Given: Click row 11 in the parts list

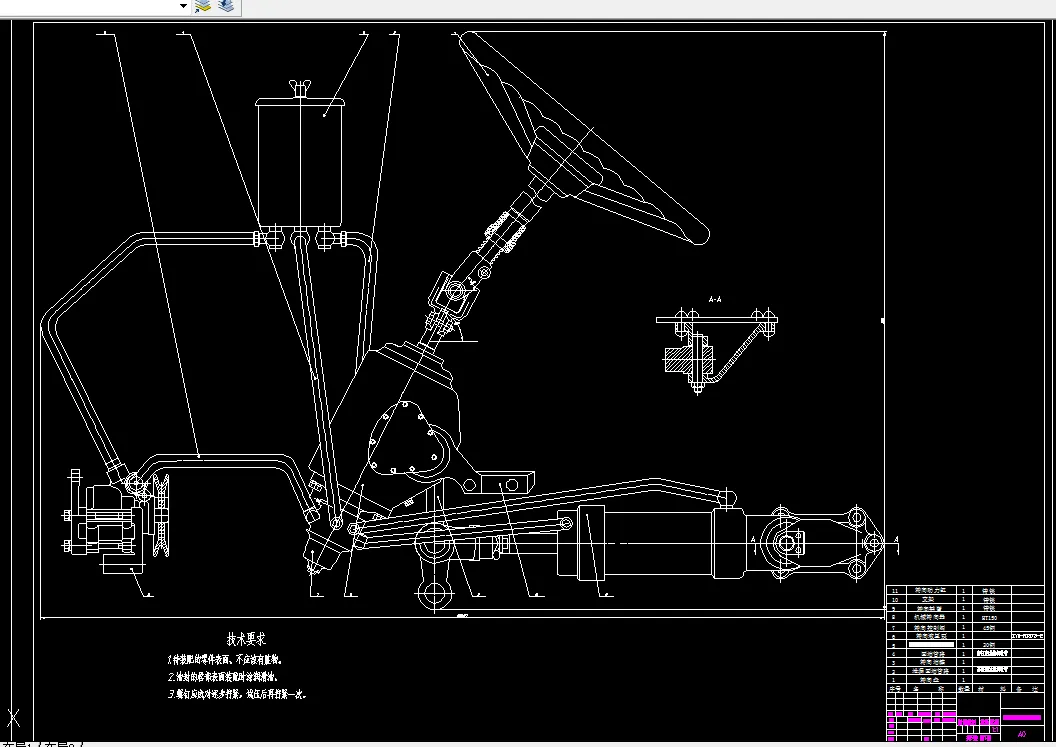Looking at the screenshot, I should [x=965, y=590].
